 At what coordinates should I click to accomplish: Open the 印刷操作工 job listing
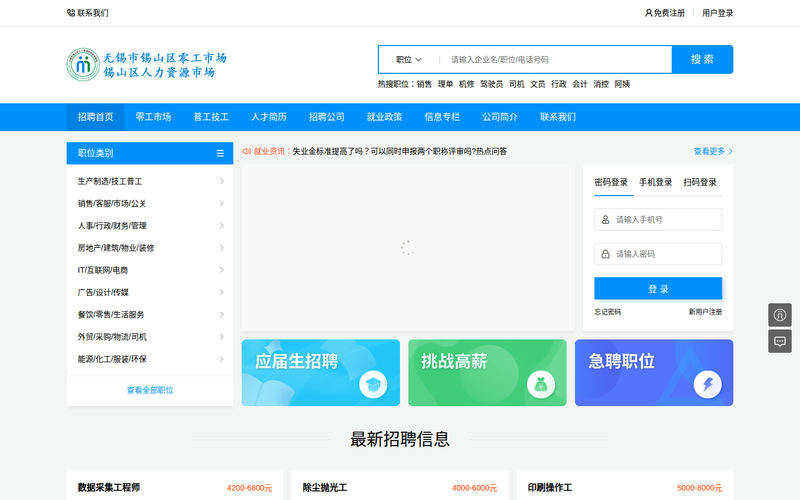point(550,487)
